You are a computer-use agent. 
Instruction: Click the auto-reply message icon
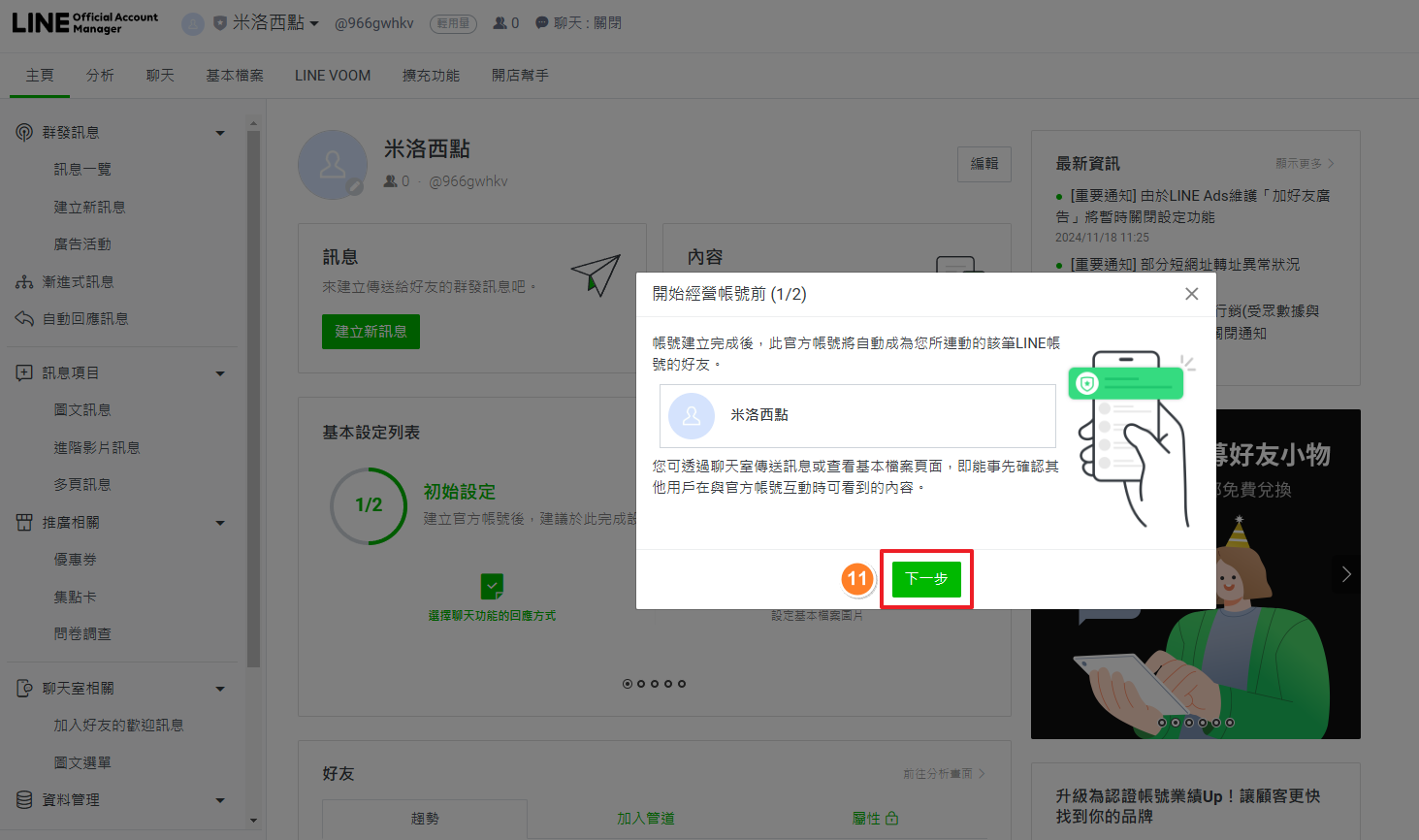pyautogui.click(x=24, y=319)
